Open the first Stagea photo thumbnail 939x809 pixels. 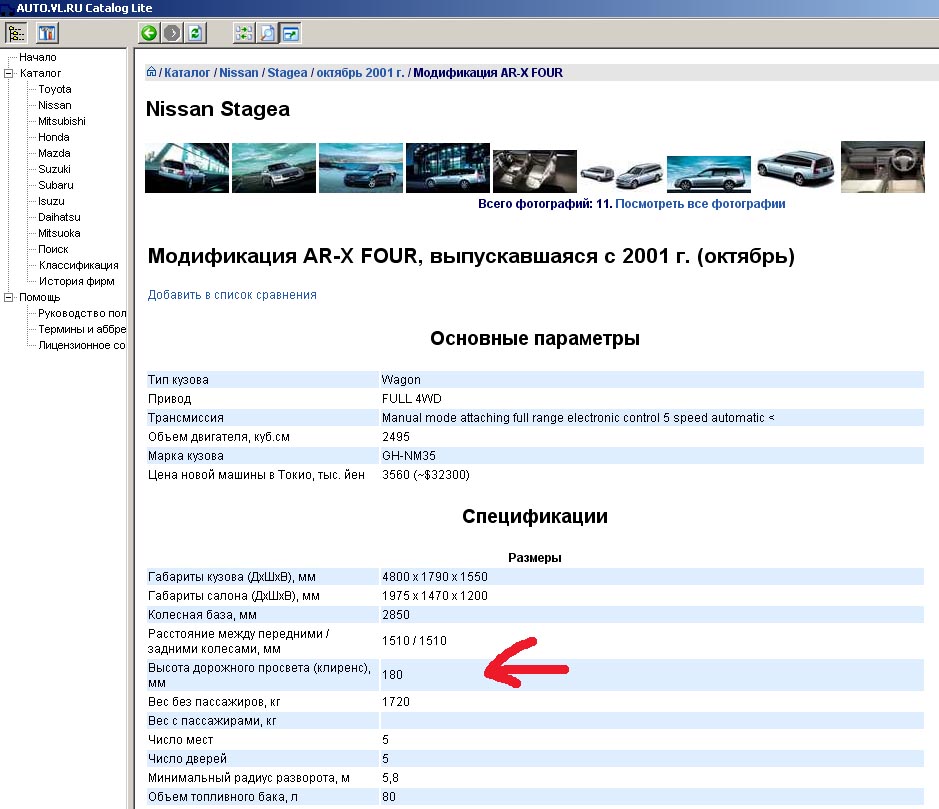pyautogui.click(x=186, y=168)
